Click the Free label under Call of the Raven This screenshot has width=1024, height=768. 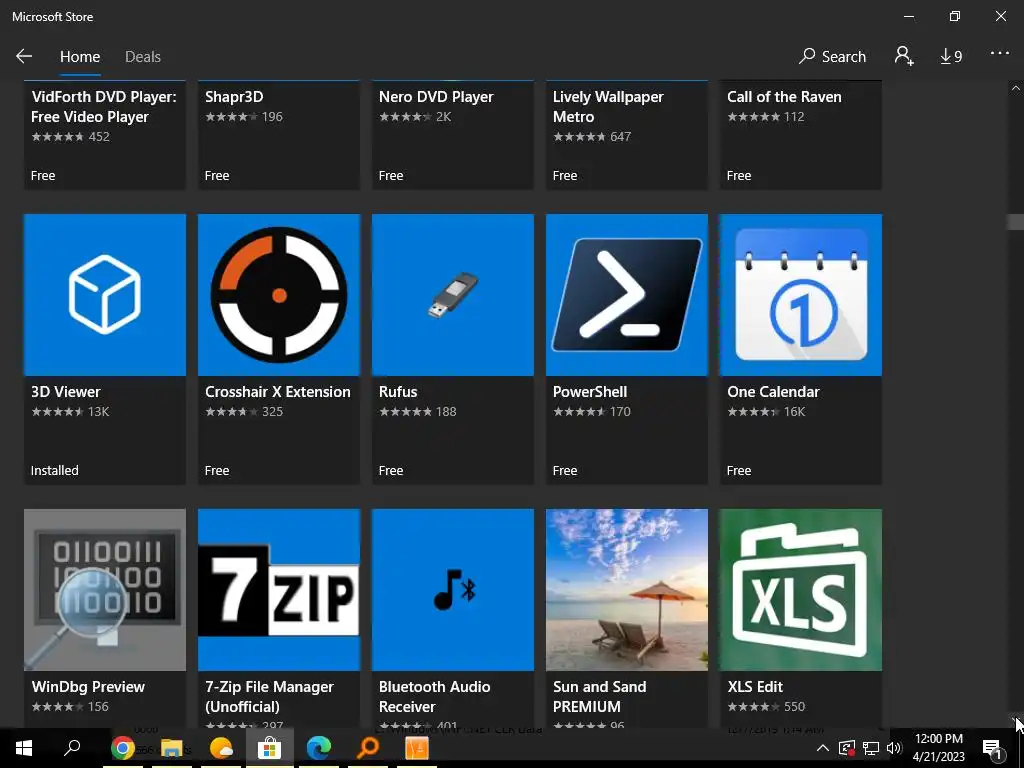pos(739,176)
